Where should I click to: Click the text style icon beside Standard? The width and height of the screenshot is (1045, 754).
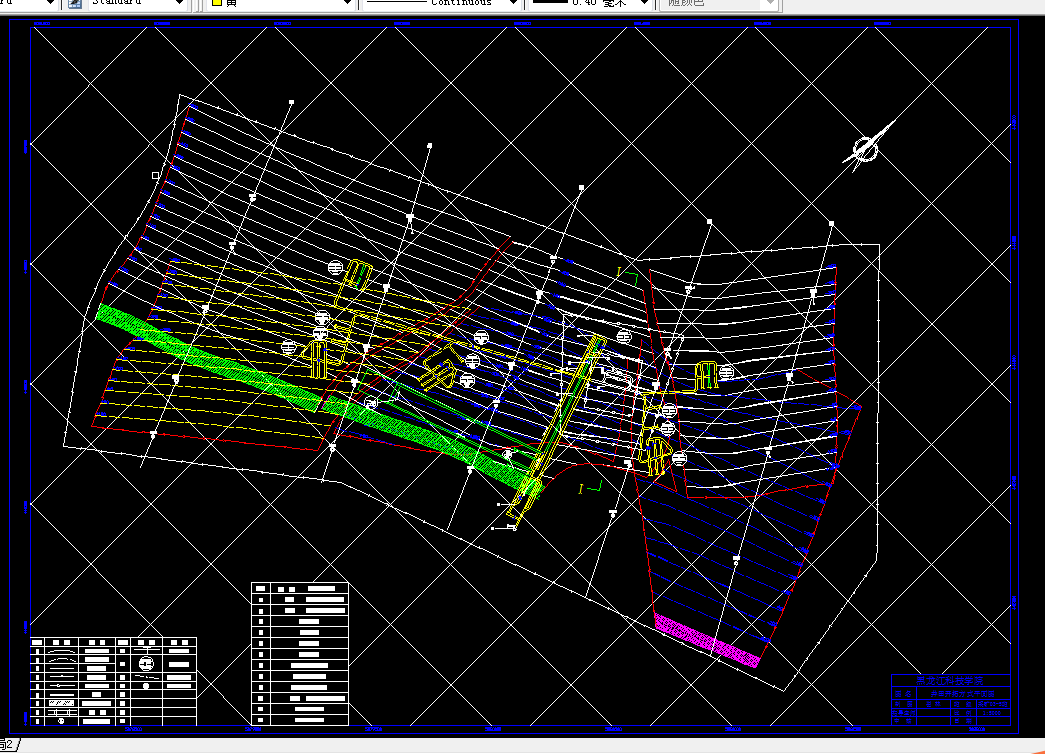pyautogui.click(x=75, y=3)
